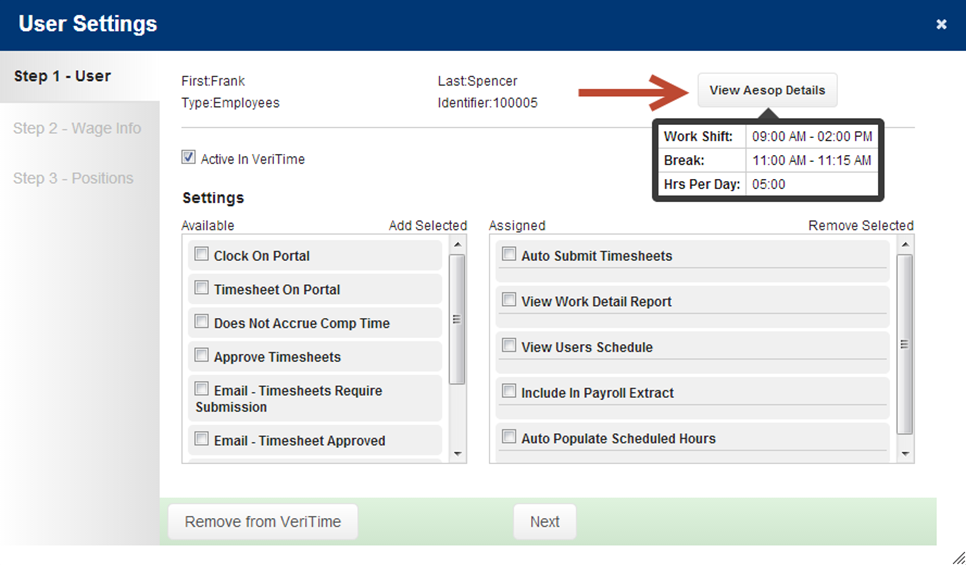Select First:Frank text
This screenshot has width=966, height=565.
[x=213, y=81]
